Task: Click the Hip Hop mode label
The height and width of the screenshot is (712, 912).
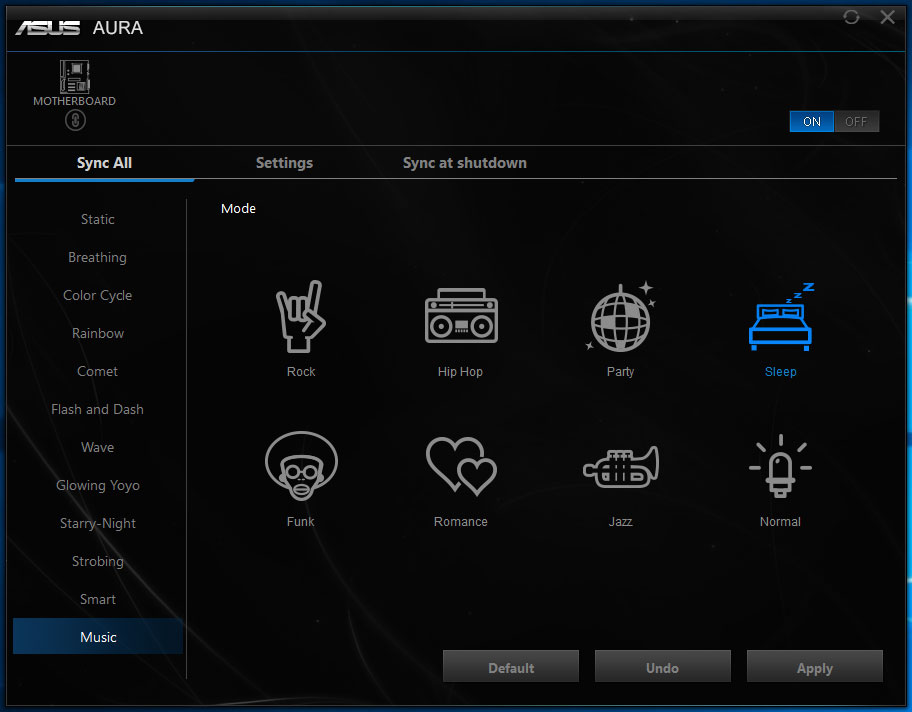Action: [460, 372]
